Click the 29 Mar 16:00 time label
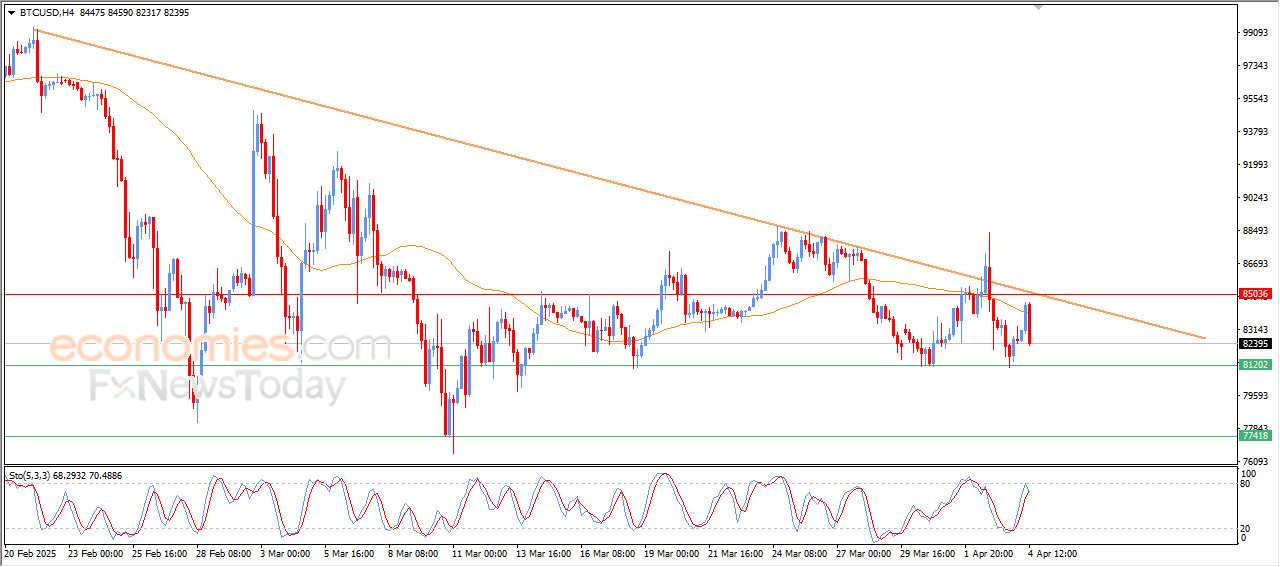Viewport: 1280px width, 567px height. 927,552
